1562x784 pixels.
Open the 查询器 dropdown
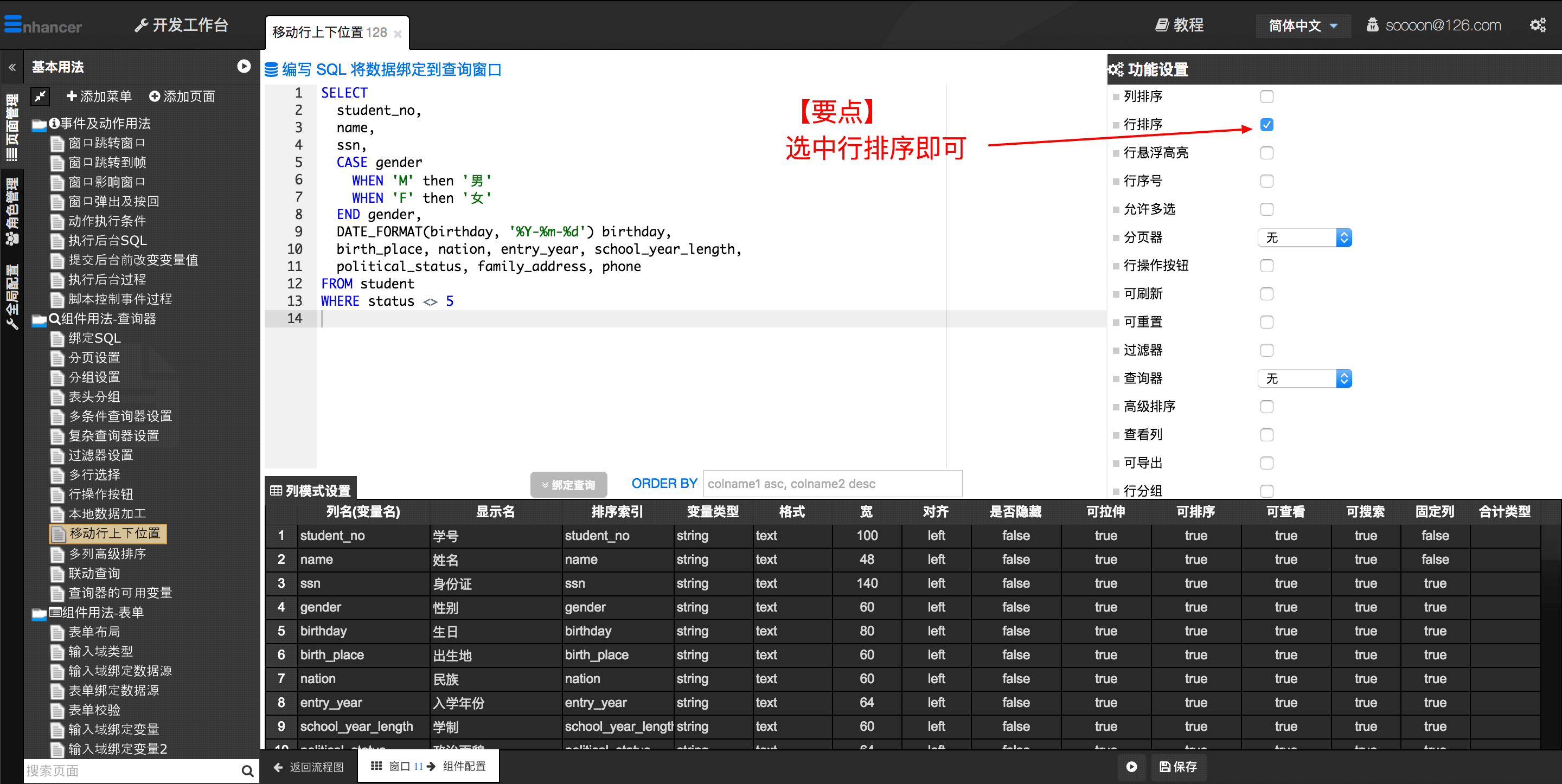[1304, 379]
